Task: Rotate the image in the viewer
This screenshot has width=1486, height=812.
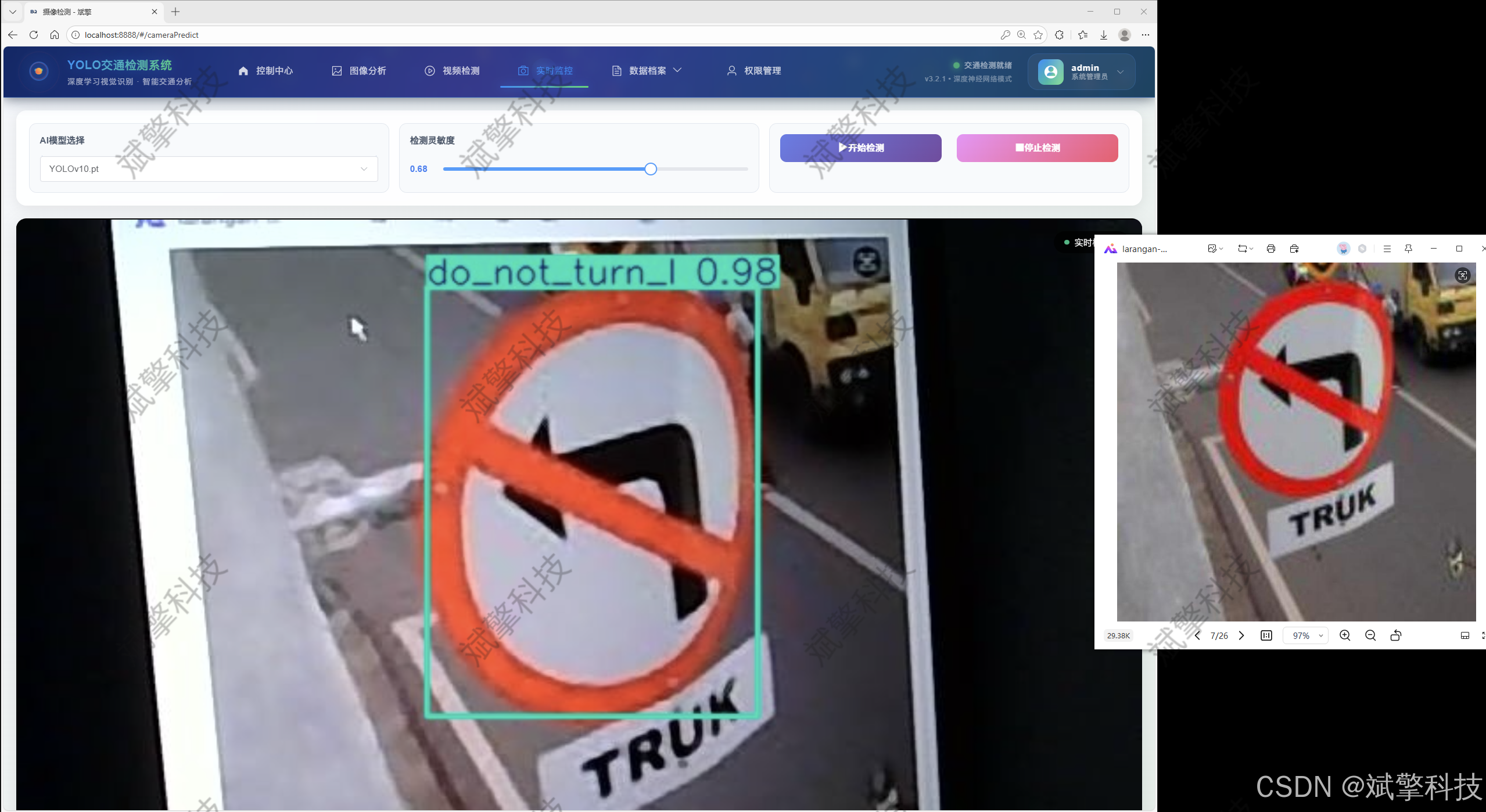Action: click(x=1395, y=635)
